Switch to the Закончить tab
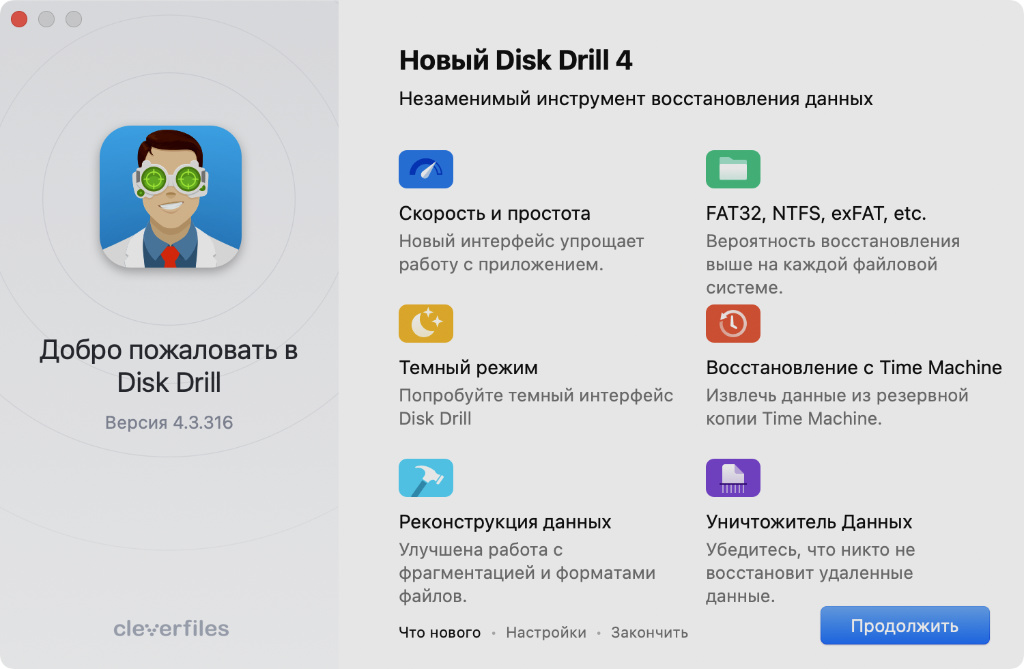 [x=649, y=632]
